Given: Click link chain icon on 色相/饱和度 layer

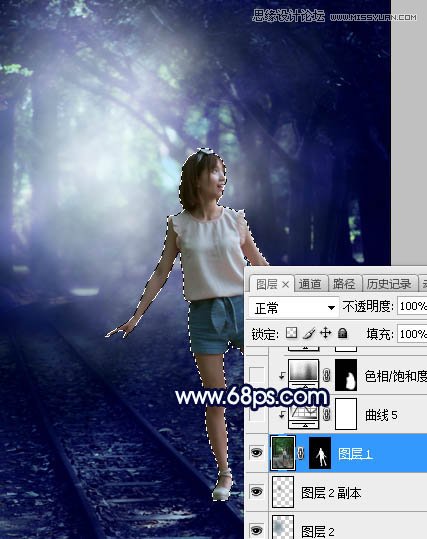Looking at the screenshot, I should (326, 375).
